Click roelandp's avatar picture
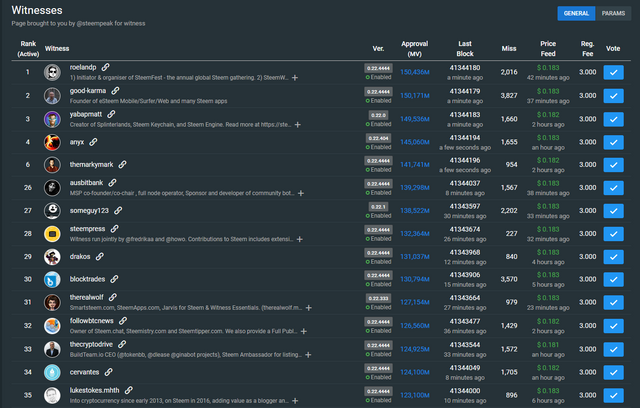 52,72
